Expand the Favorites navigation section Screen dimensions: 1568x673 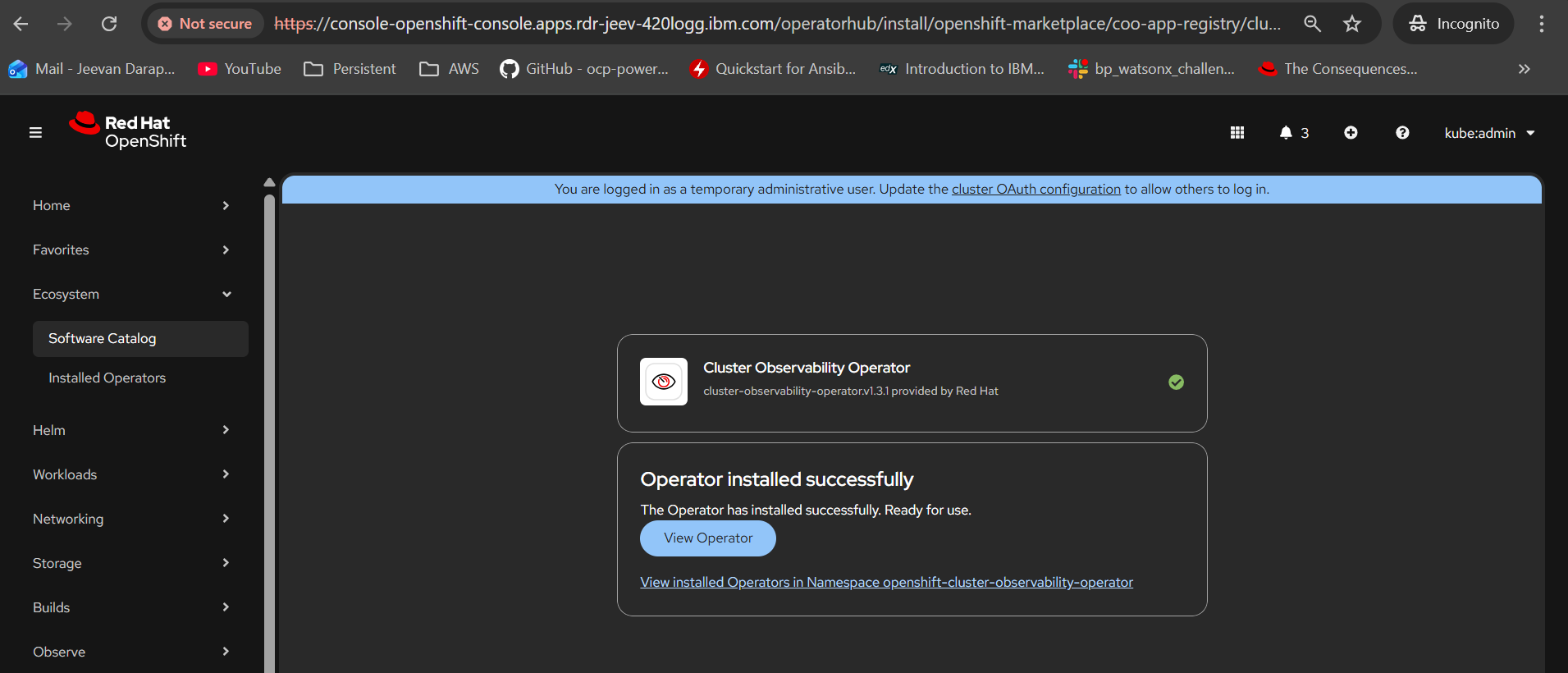131,250
